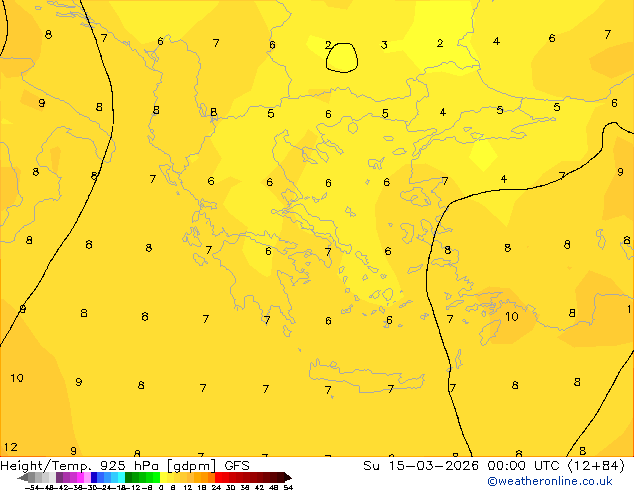Click the legend label '30' below the color bar
634x490 pixels.
[230, 487]
